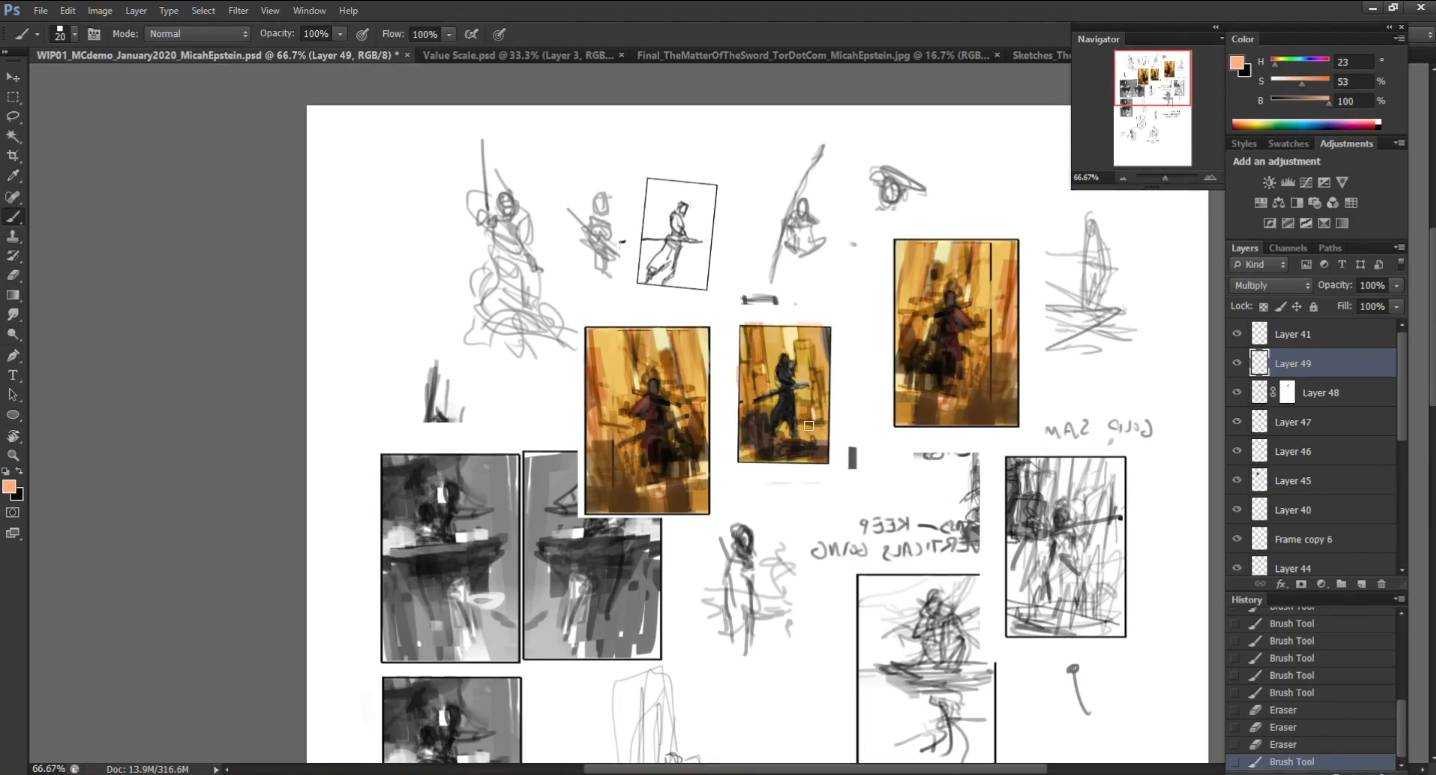Toggle visibility of Layer 47

[1237, 422]
